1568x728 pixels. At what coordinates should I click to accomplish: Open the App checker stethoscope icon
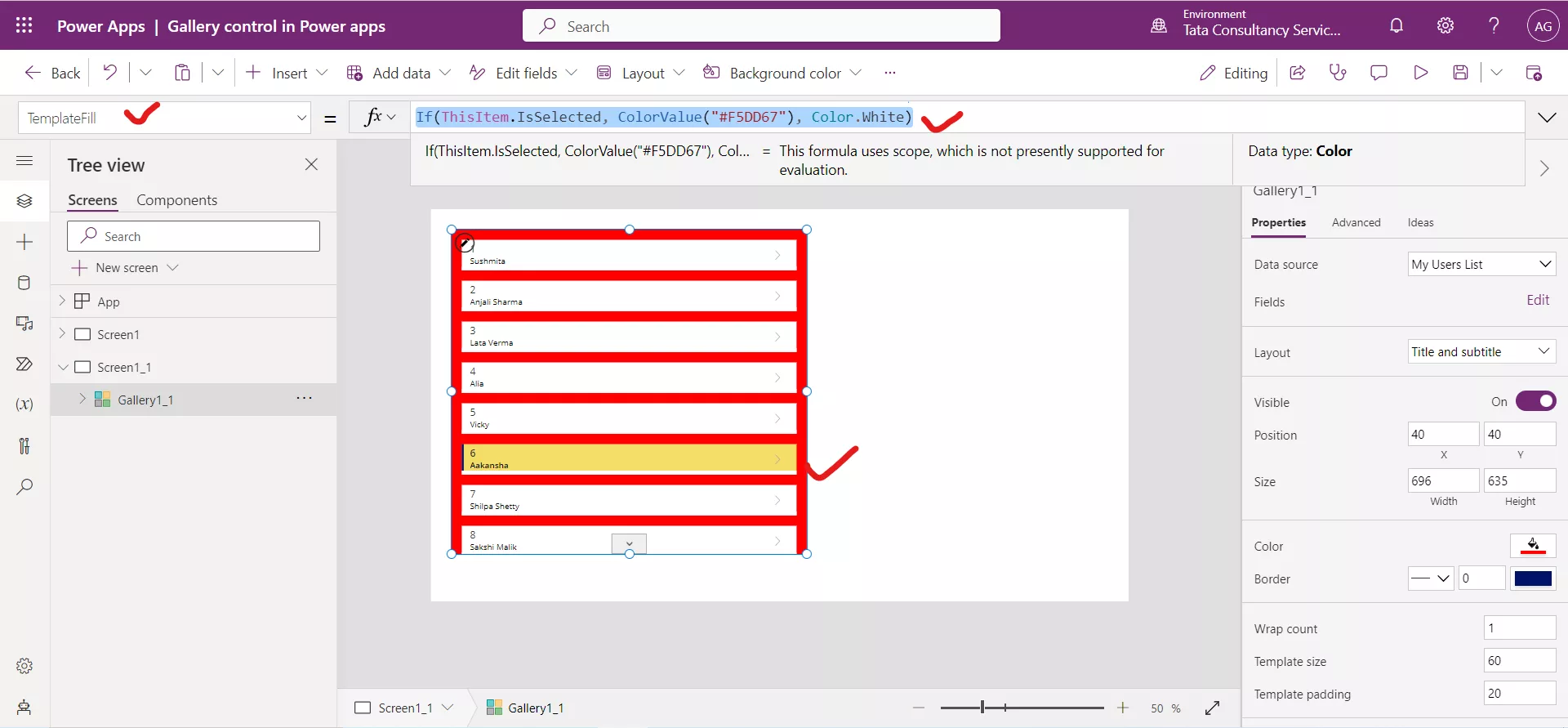coord(1338,73)
